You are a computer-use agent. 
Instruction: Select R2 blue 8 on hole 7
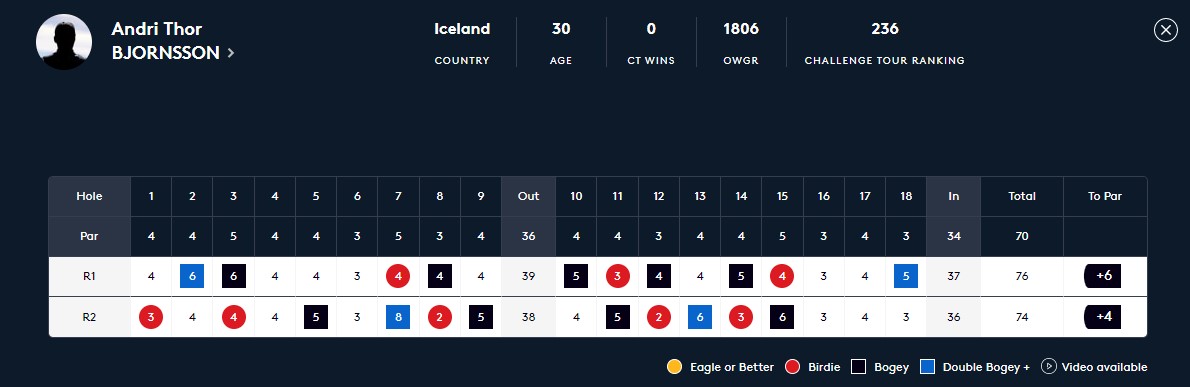398,316
